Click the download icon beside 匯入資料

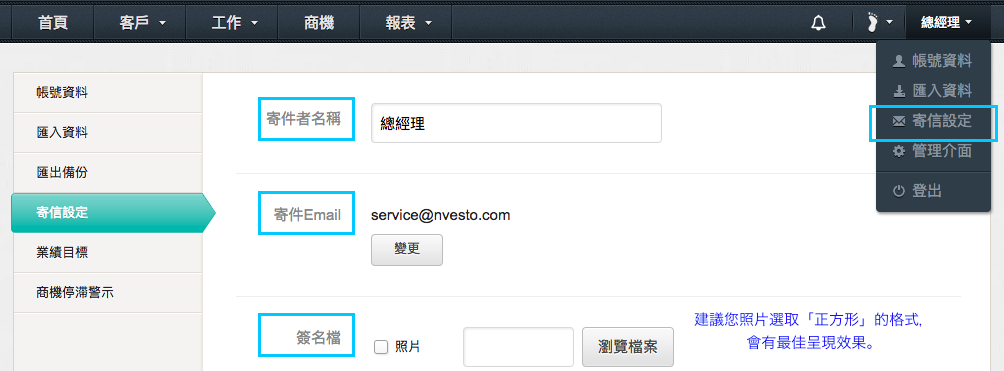point(899,91)
